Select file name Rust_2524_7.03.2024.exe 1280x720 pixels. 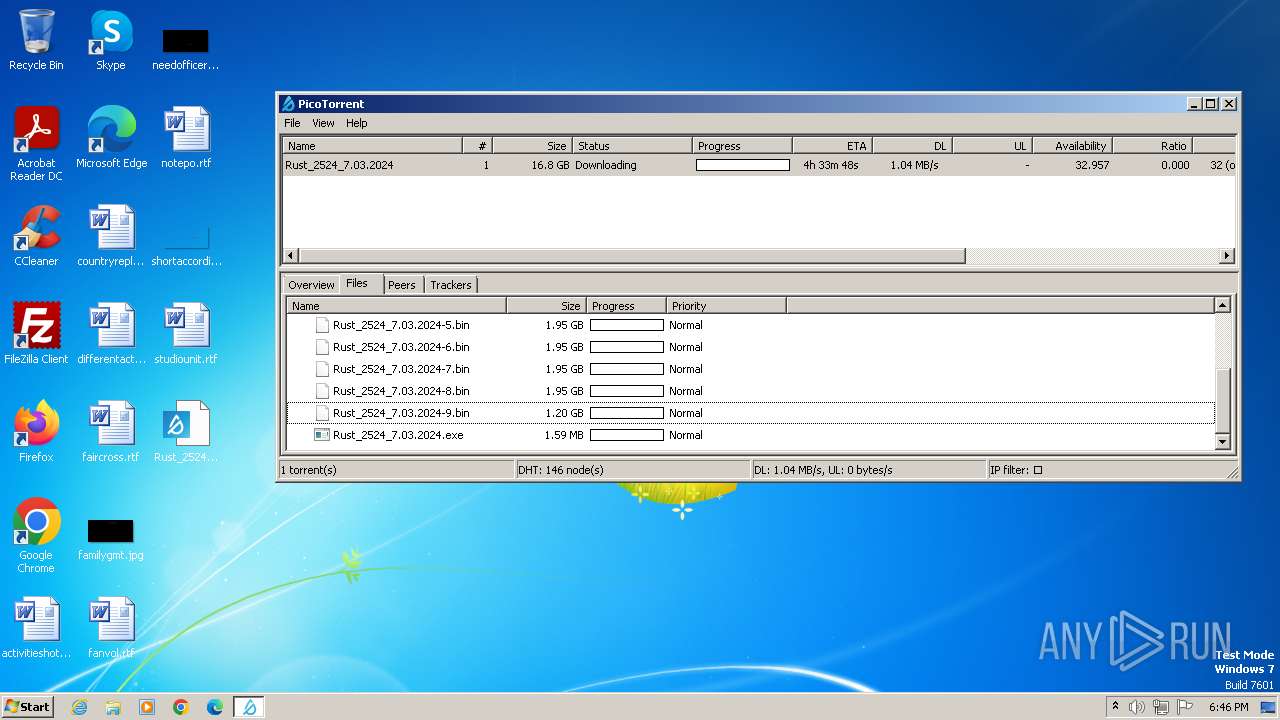click(398, 435)
